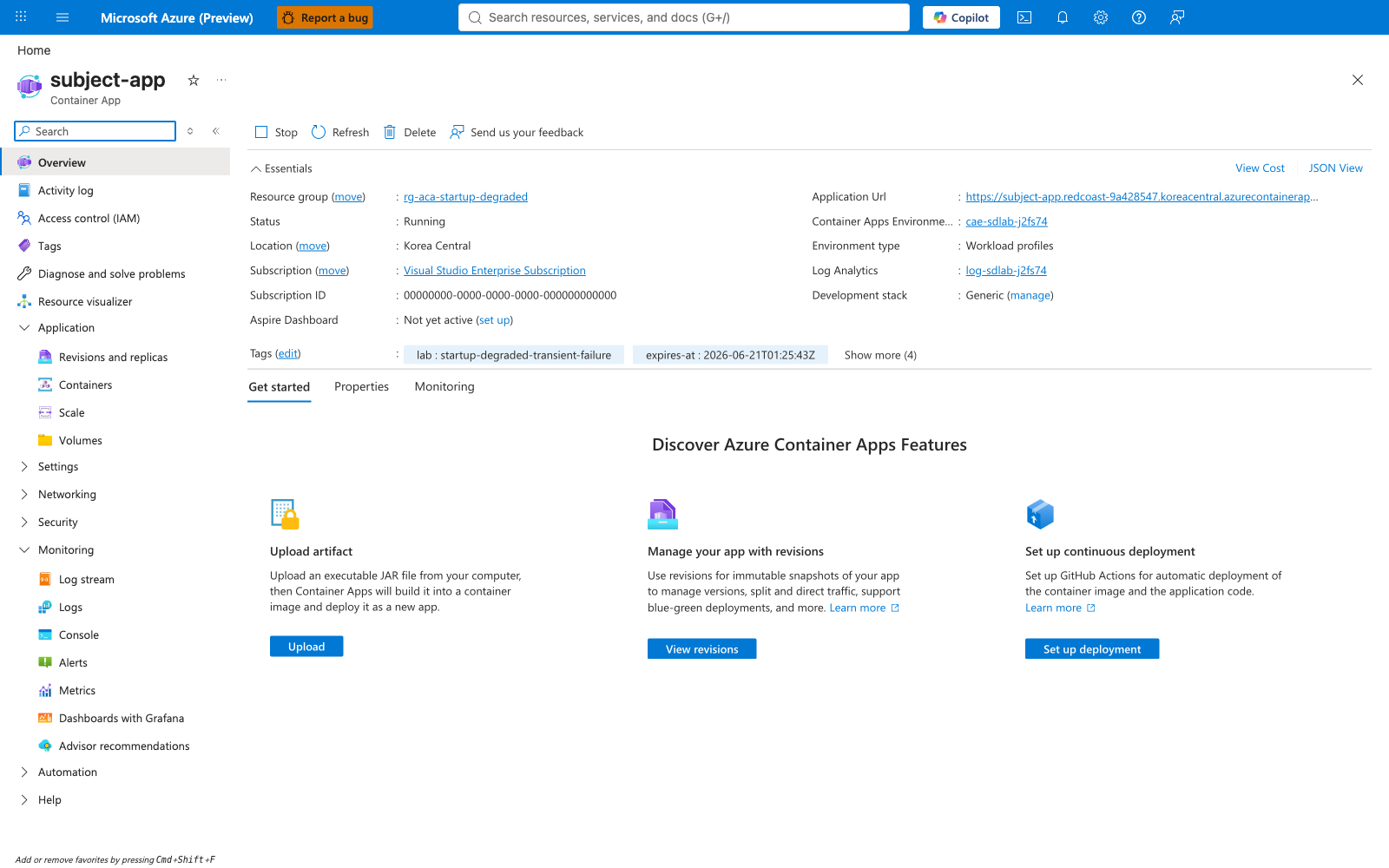The image size is (1389, 868).
Task: Open Volumes in the Application section
Action: tap(80, 440)
